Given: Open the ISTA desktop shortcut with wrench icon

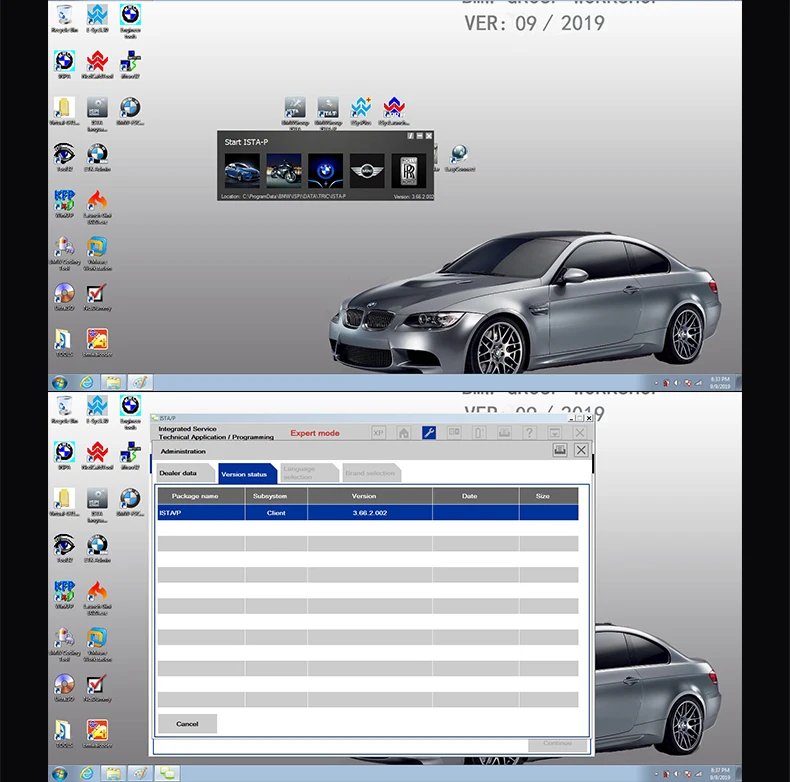Looking at the screenshot, I should point(295,112).
